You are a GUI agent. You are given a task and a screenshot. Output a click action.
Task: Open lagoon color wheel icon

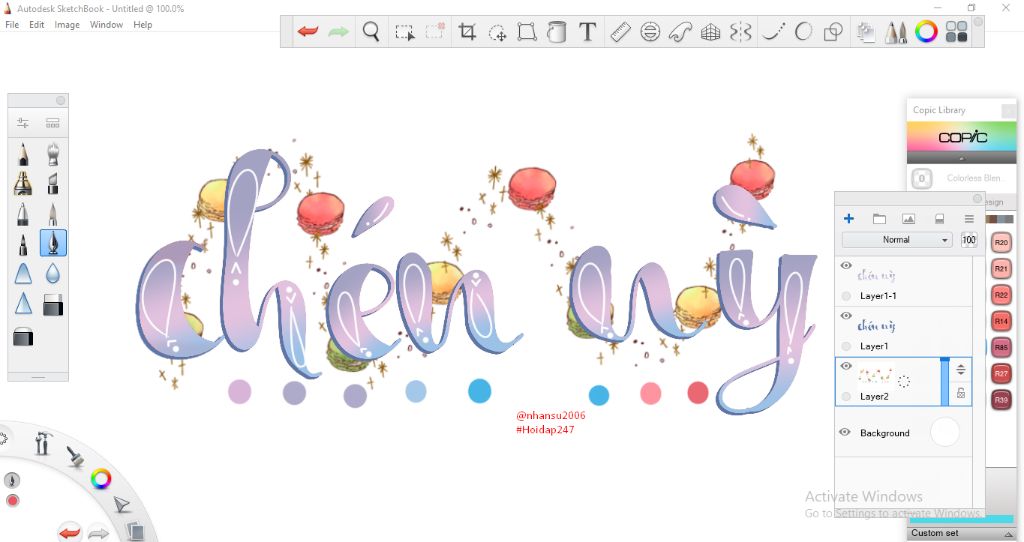click(101, 479)
